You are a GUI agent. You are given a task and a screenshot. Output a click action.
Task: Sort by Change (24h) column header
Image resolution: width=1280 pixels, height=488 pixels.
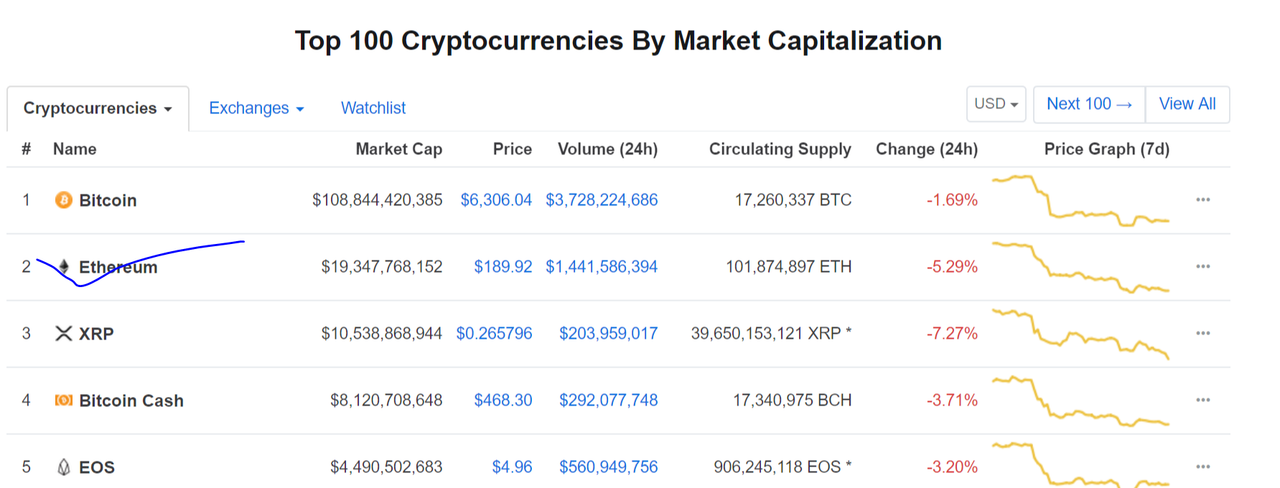click(927, 149)
